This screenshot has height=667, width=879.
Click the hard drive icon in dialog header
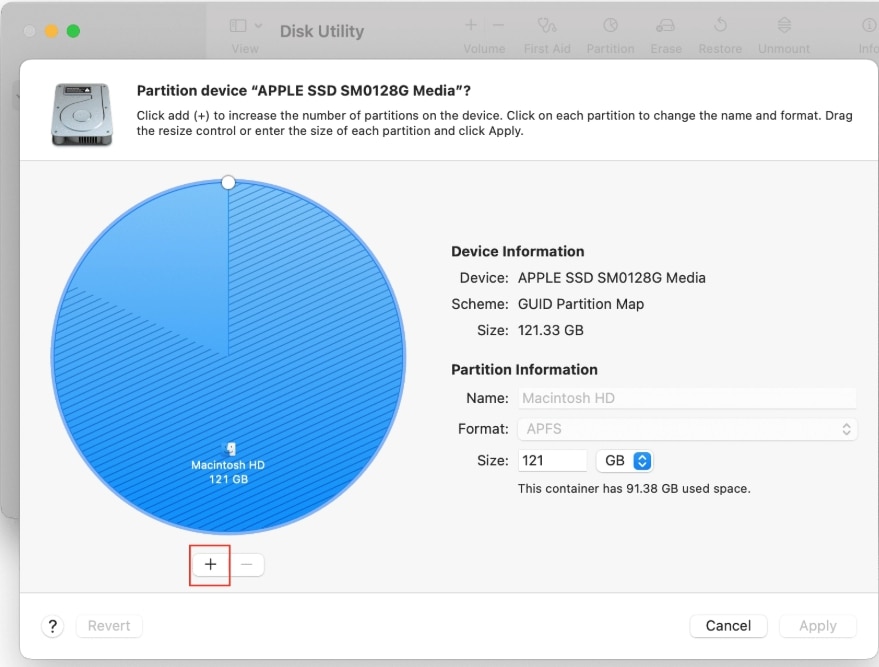(82, 114)
